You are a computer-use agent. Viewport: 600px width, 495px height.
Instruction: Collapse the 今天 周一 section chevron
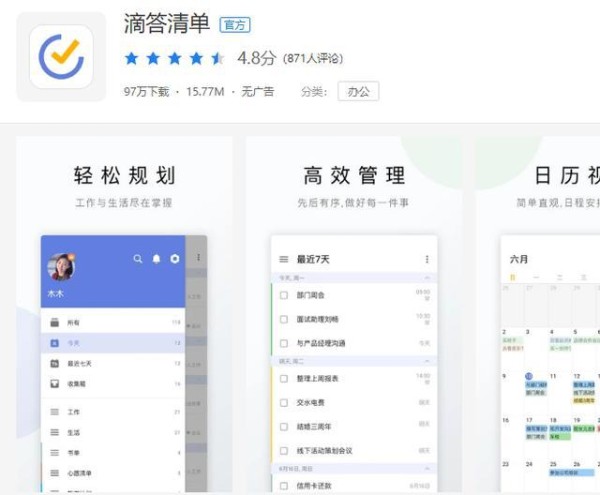427,278
